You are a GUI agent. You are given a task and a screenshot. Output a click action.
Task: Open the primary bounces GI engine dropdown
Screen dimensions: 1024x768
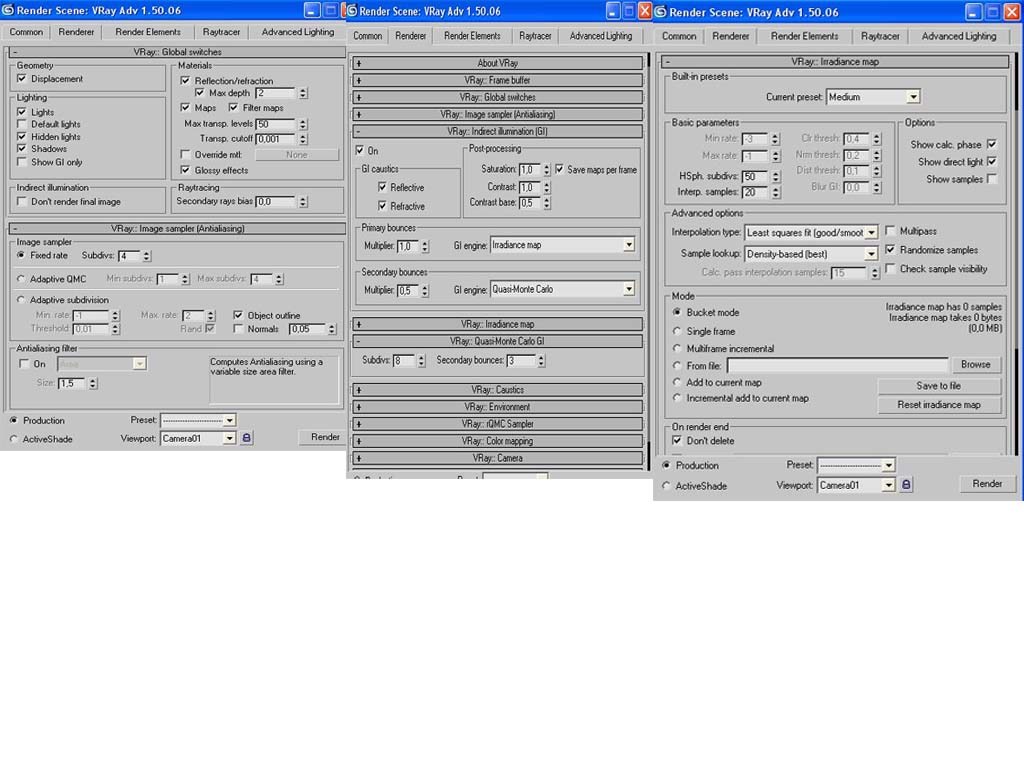tap(628, 245)
